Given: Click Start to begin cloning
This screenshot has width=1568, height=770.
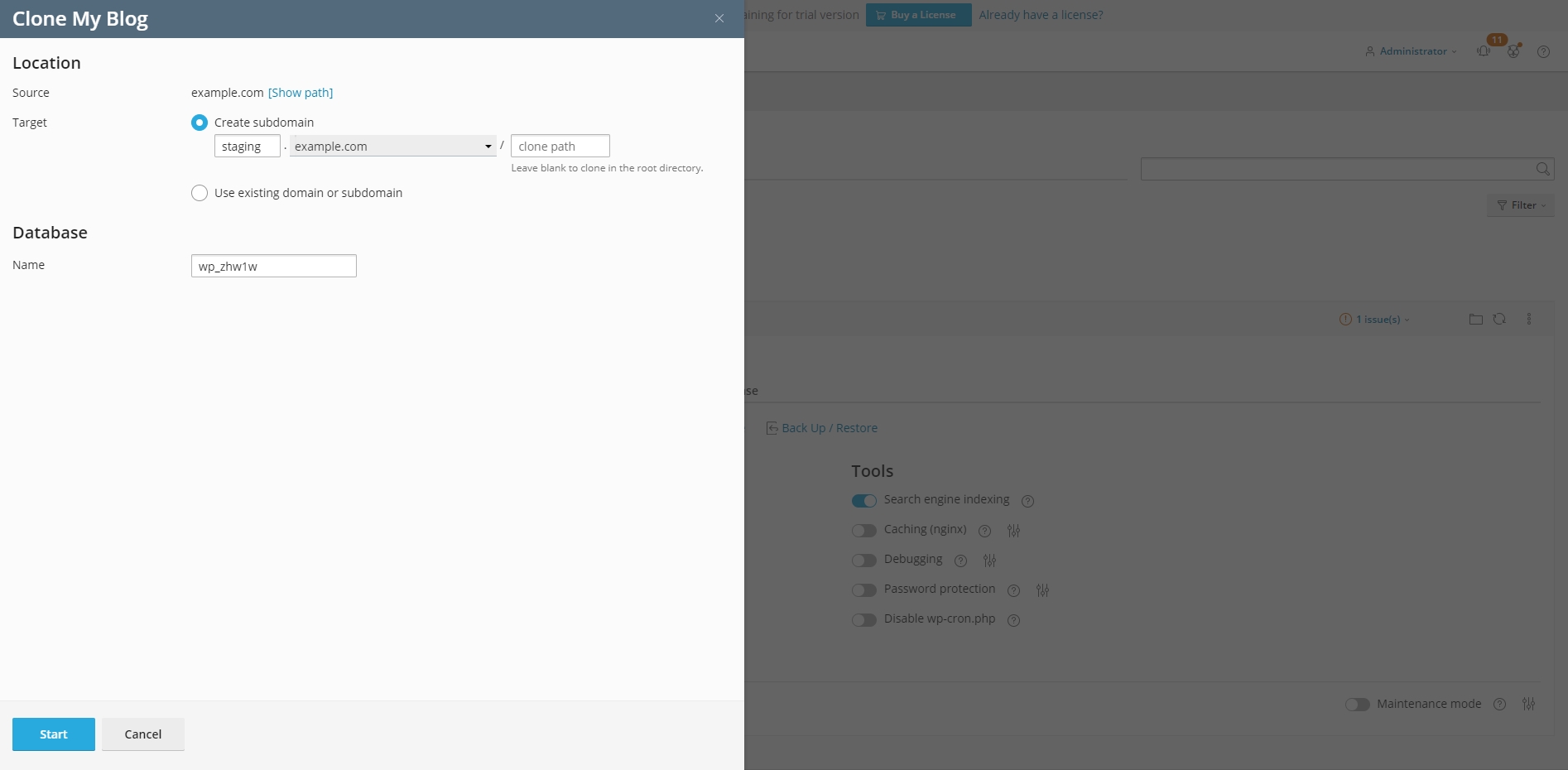Looking at the screenshot, I should click(54, 734).
